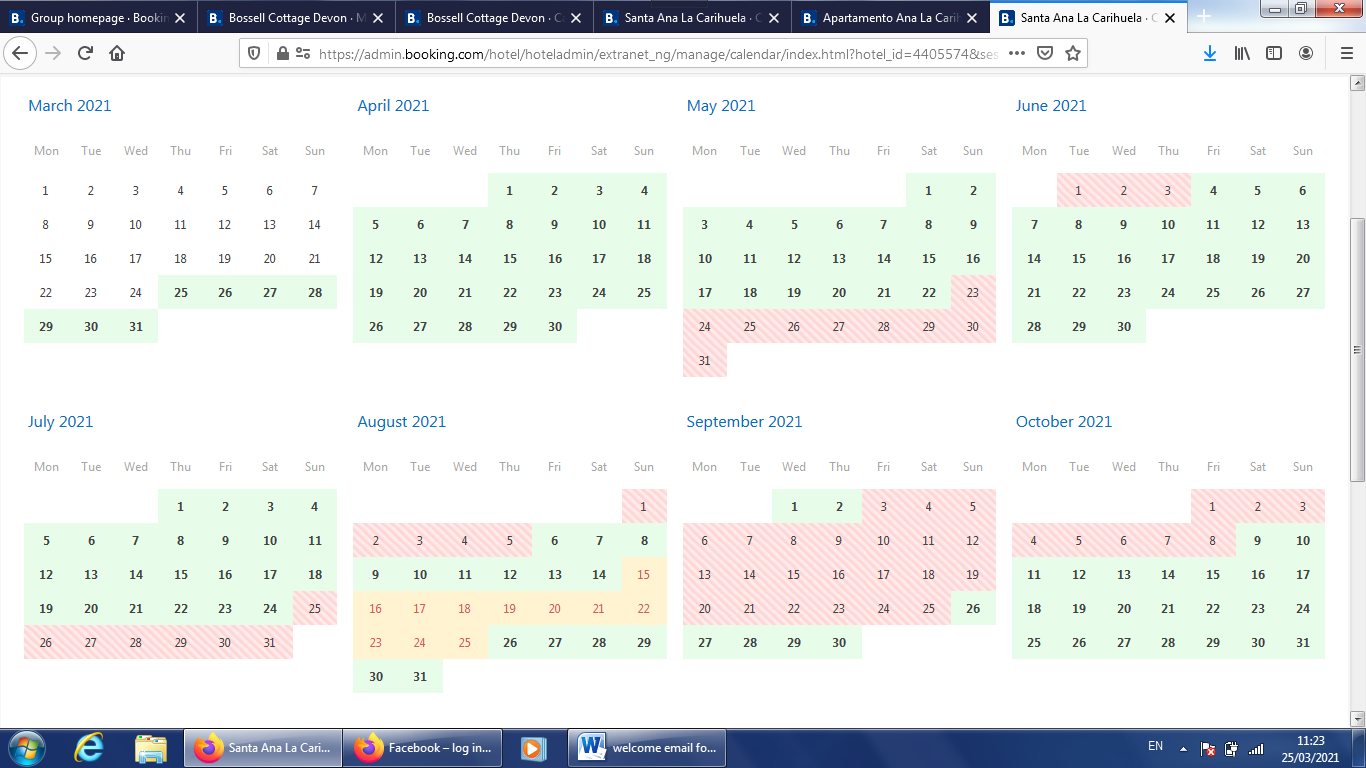
Task: Open the August 2021 month link
Action: click(401, 422)
